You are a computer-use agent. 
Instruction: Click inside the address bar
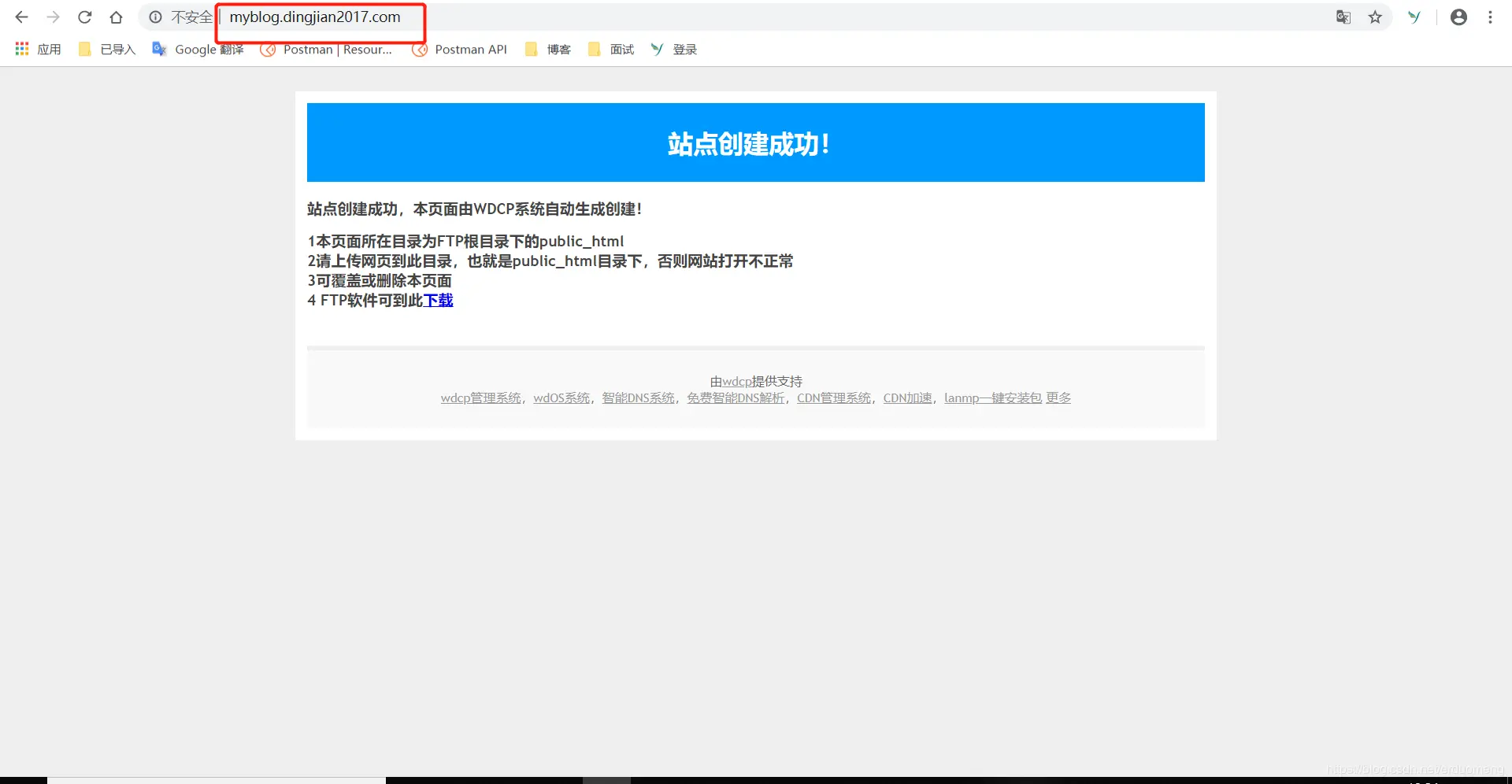click(315, 17)
